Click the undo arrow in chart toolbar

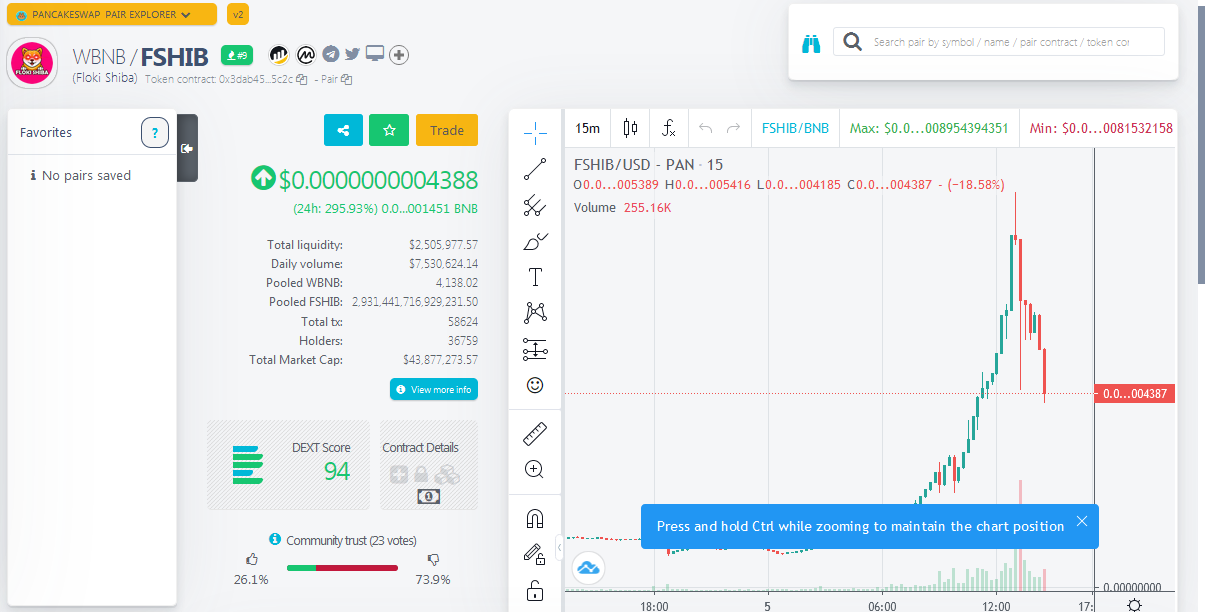coord(706,128)
